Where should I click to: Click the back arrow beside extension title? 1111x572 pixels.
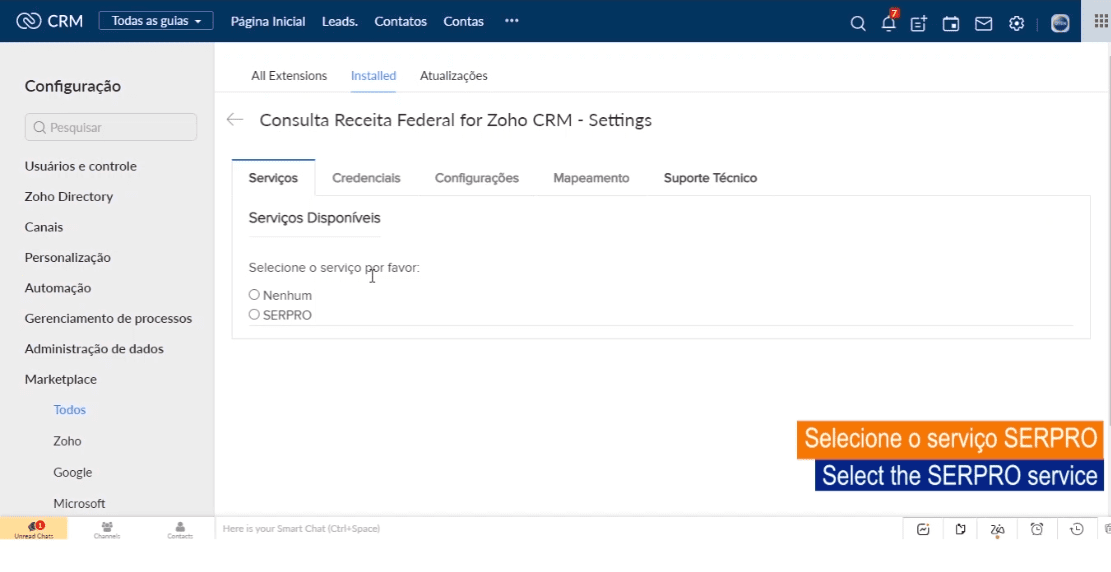[235, 120]
